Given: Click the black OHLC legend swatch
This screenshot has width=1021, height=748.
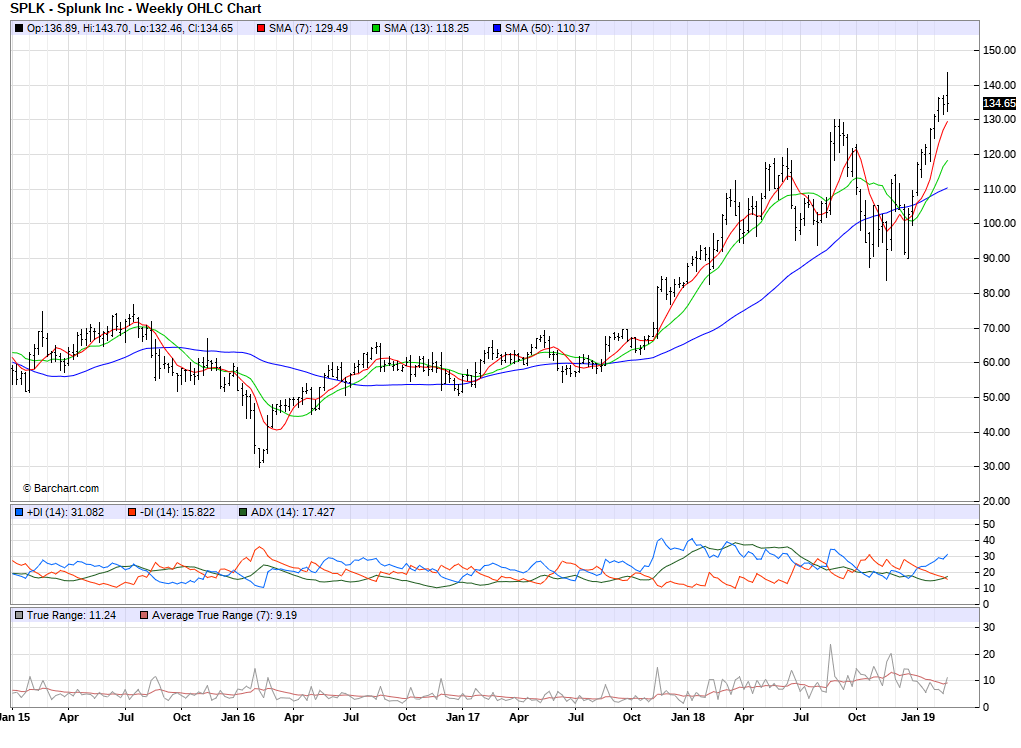Looking at the screenshot, I should click(19, 29).
